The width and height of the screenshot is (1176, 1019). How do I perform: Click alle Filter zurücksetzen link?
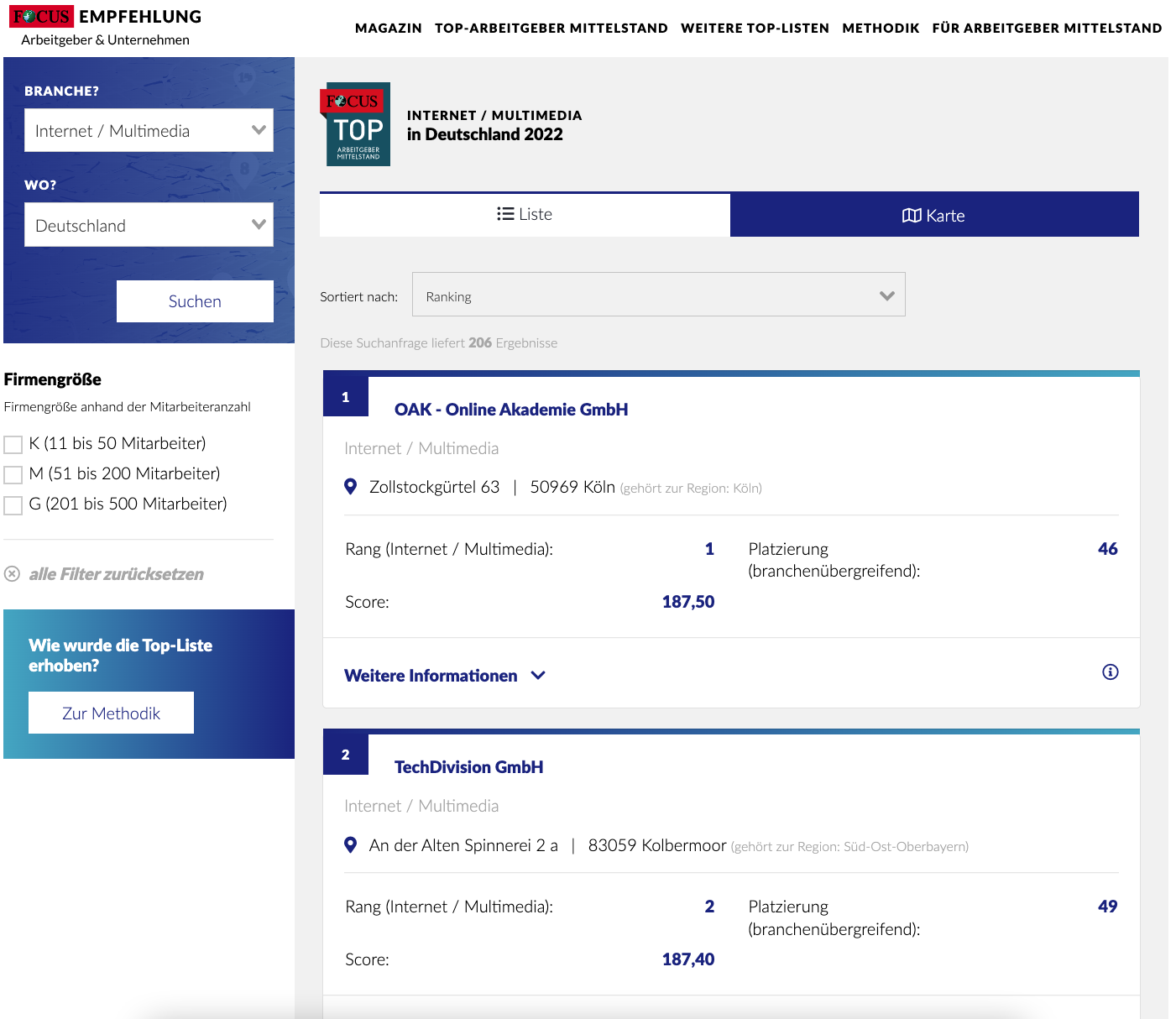[x=117, y=574]
